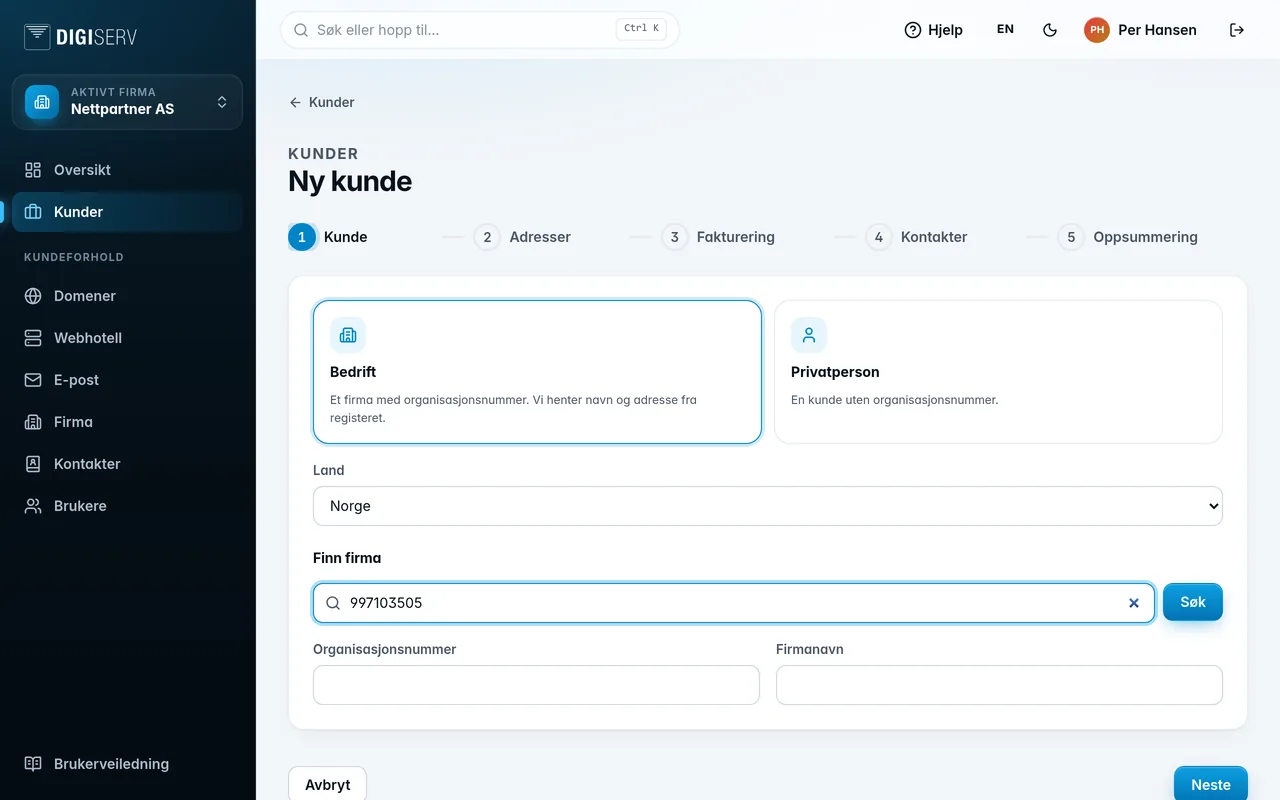Click the search magnifier icon in Finn firma
The height and width of the screenshot is (800, 1280).
[x=333, y=603]
